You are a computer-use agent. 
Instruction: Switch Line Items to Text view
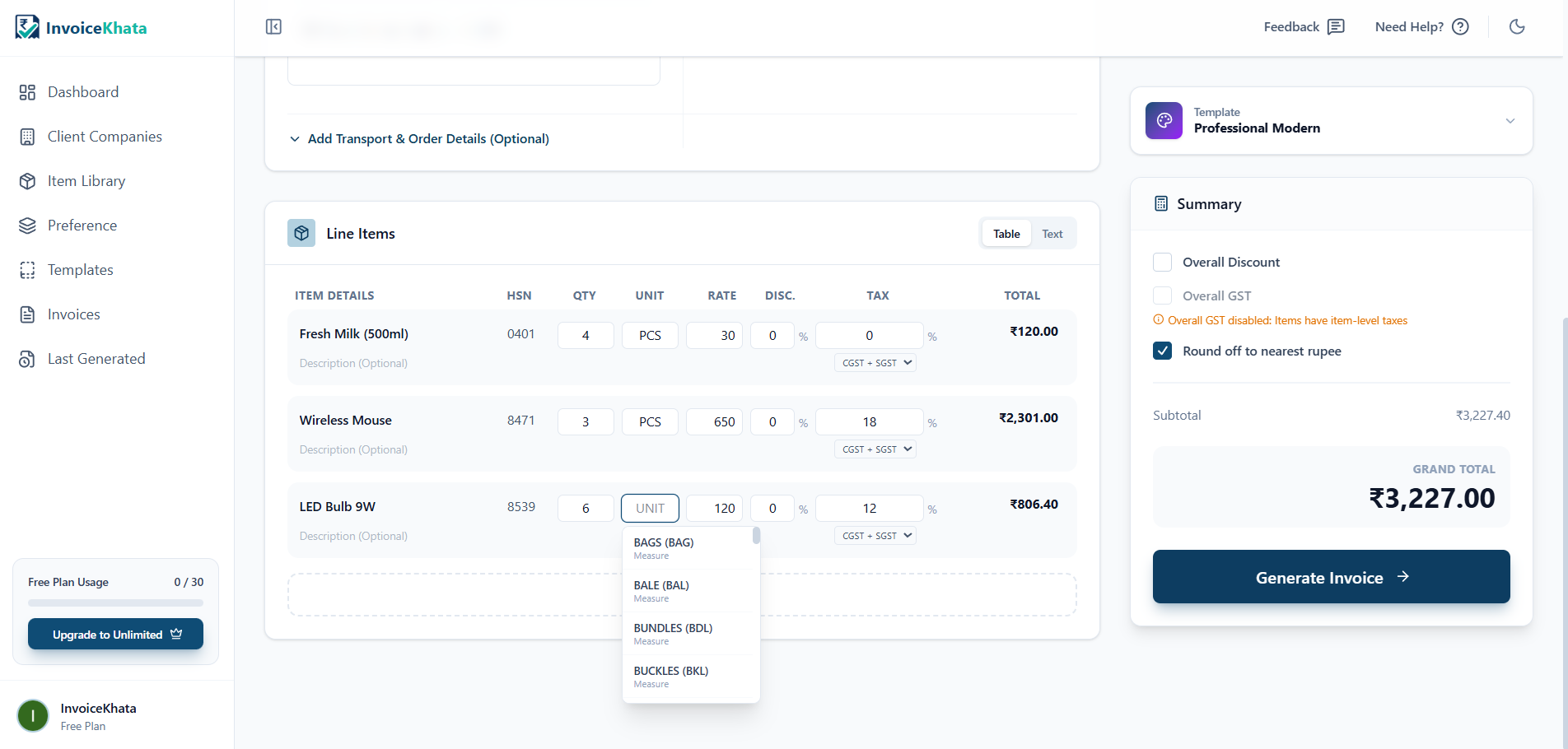[1052, 233]
